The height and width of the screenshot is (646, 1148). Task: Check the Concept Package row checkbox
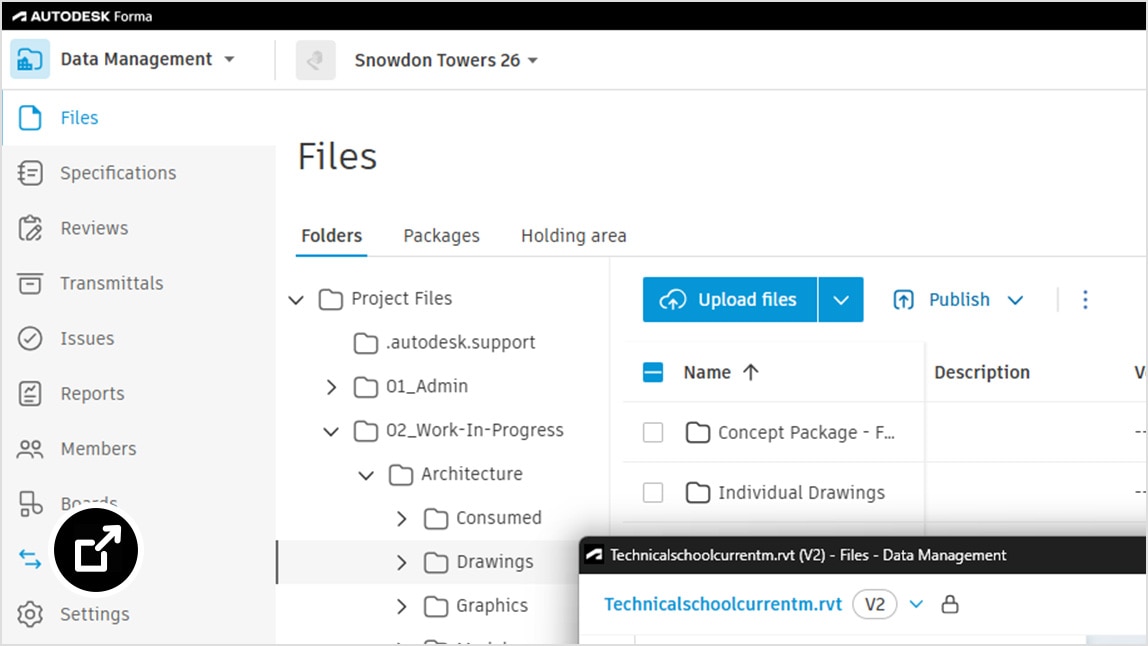[653, 433]
